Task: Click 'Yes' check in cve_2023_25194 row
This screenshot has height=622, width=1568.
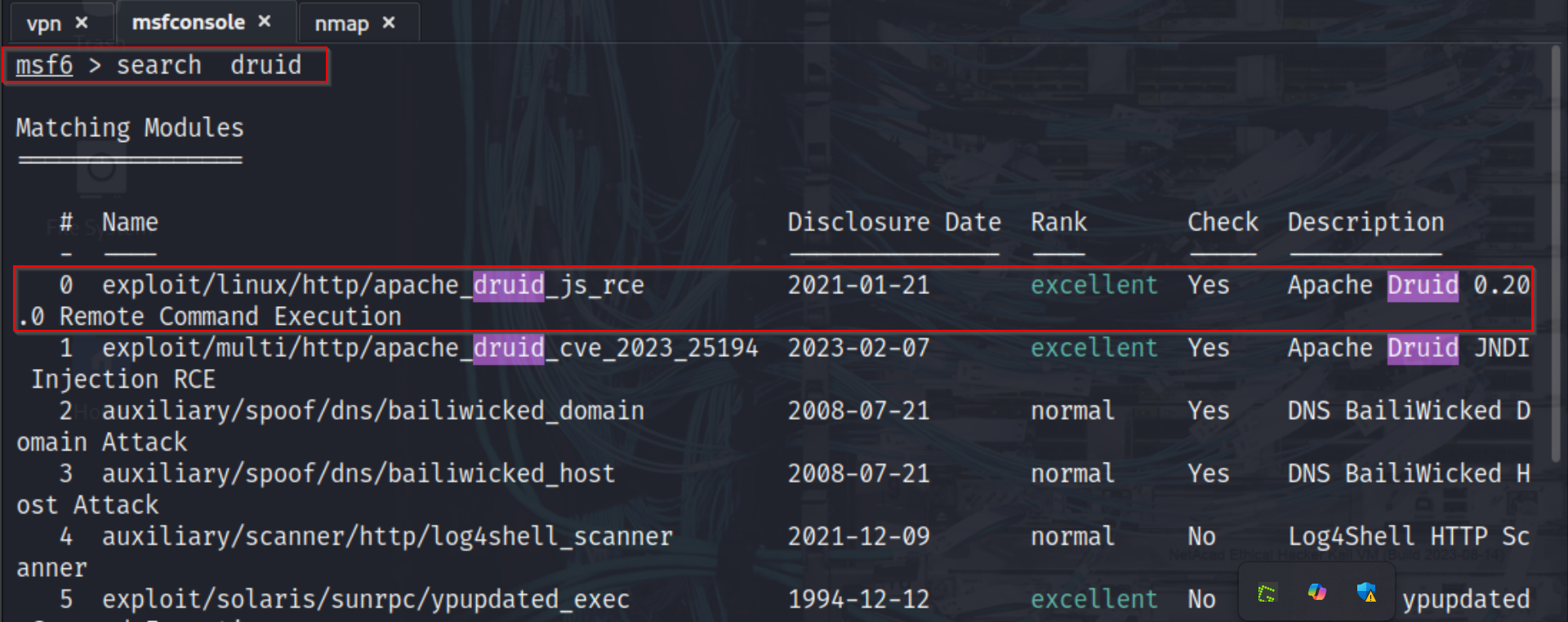Action: [1209, 348]
